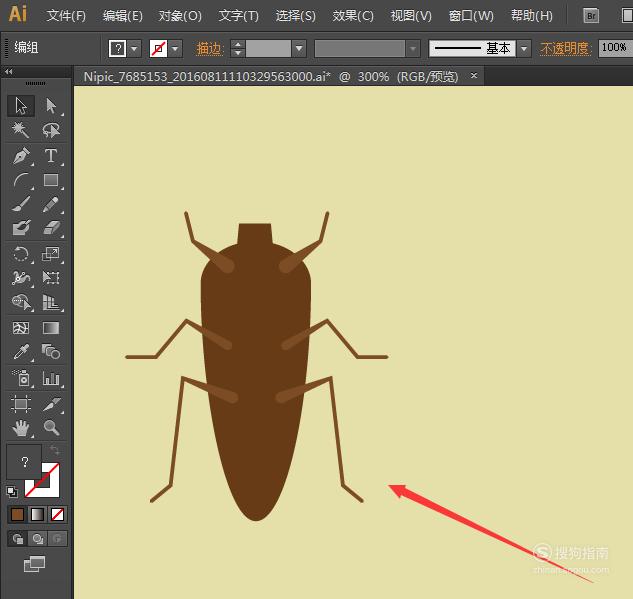
Task: Open the 窗口(W) menu
Action: click(x=471, y=16)
